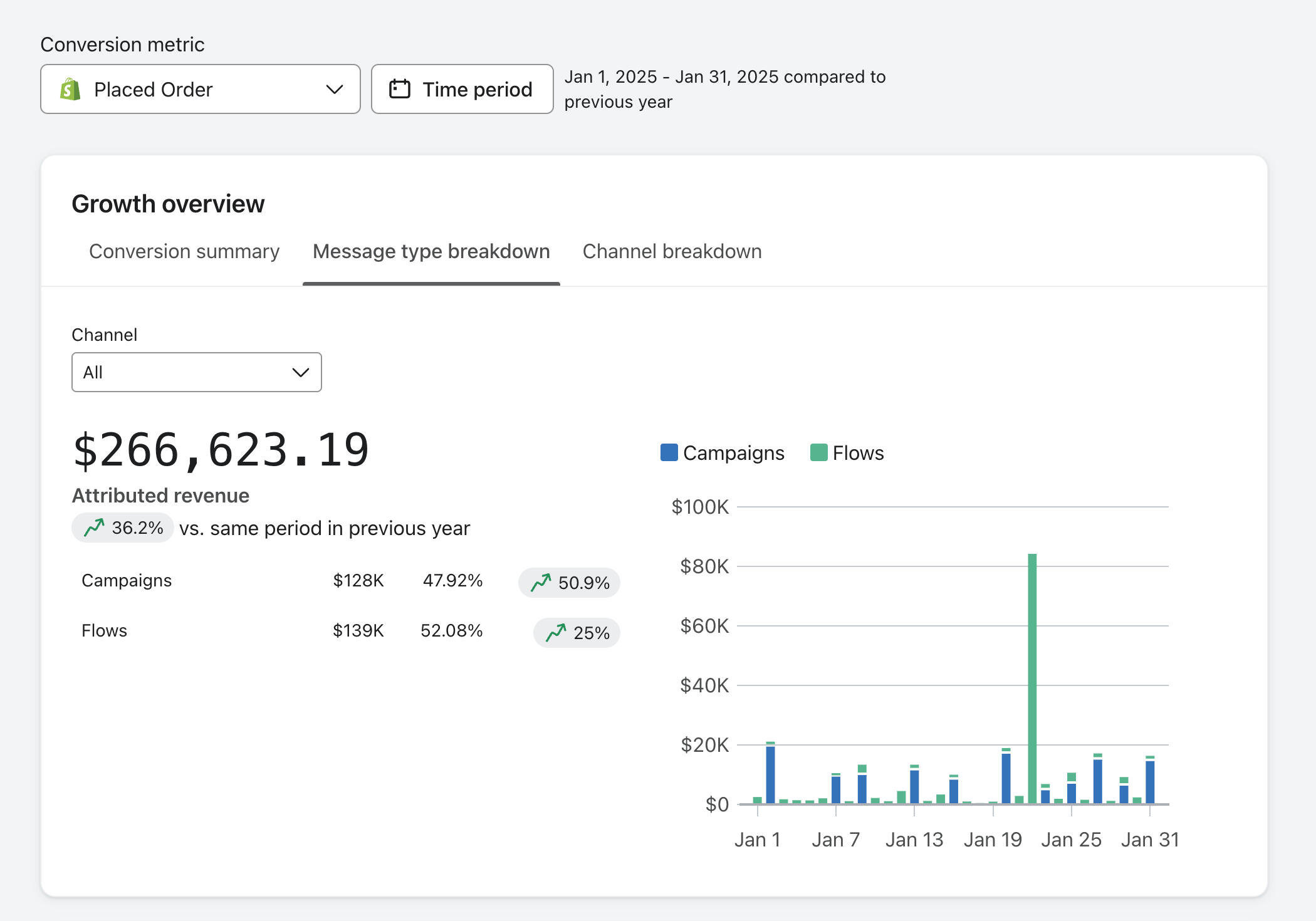
Task: Toggle the Campaigns legend series
Action: pos(733,453)
